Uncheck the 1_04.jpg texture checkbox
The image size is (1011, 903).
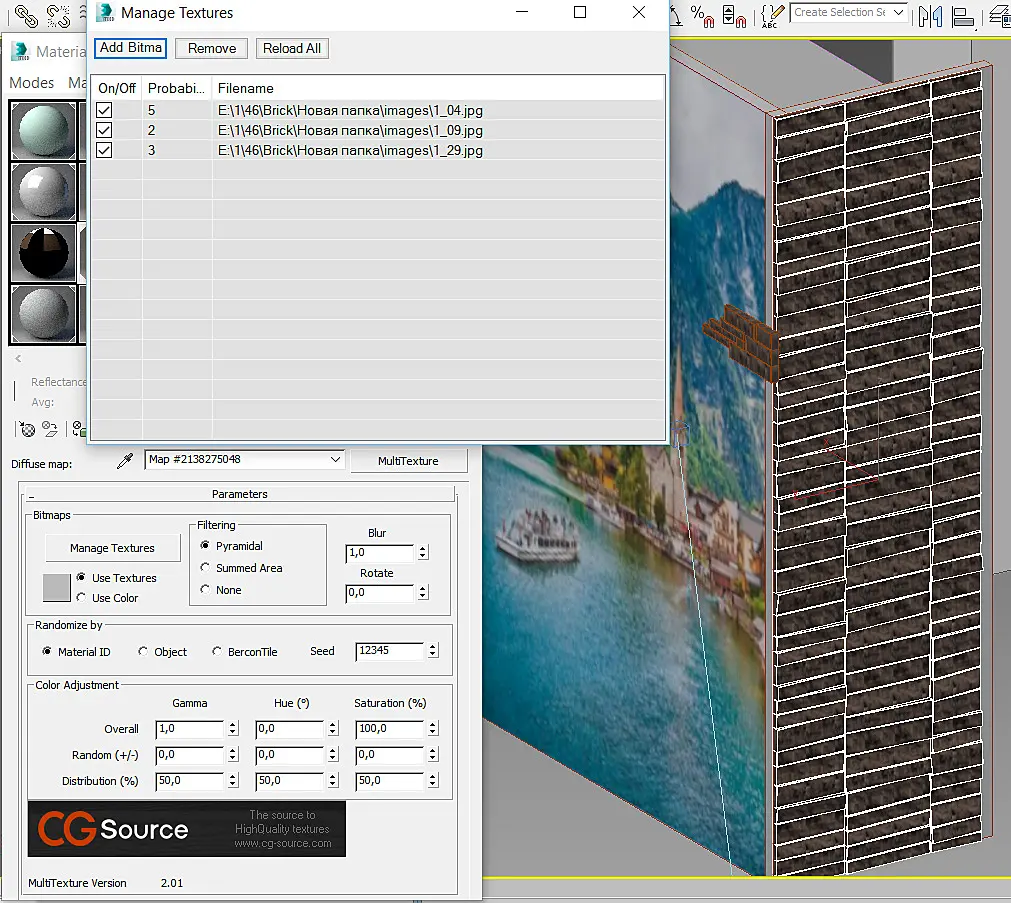tap(104, 110)
